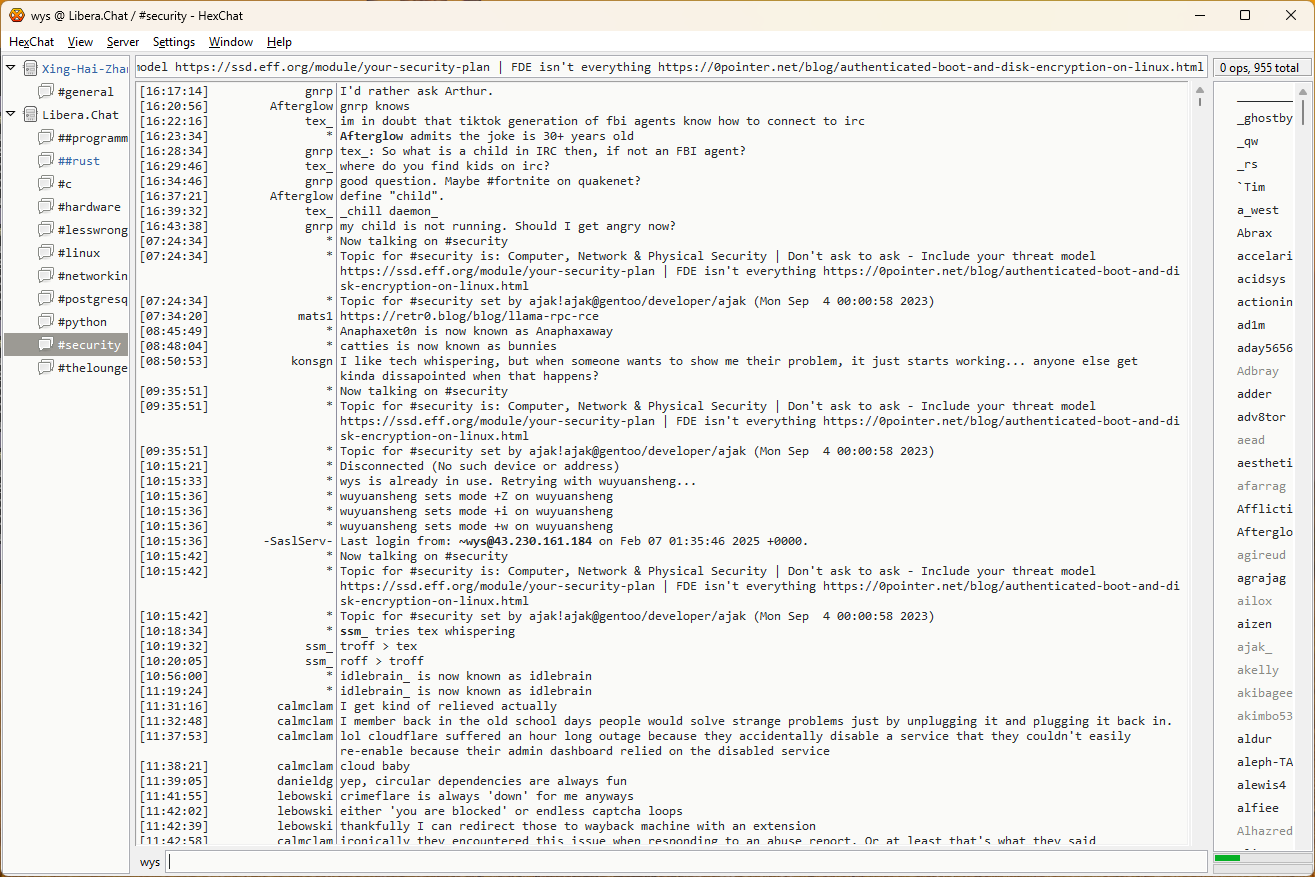Open the 0pointer.net link in the topic bar
This screenshot has height=877, width=1315.
(931, 68)
